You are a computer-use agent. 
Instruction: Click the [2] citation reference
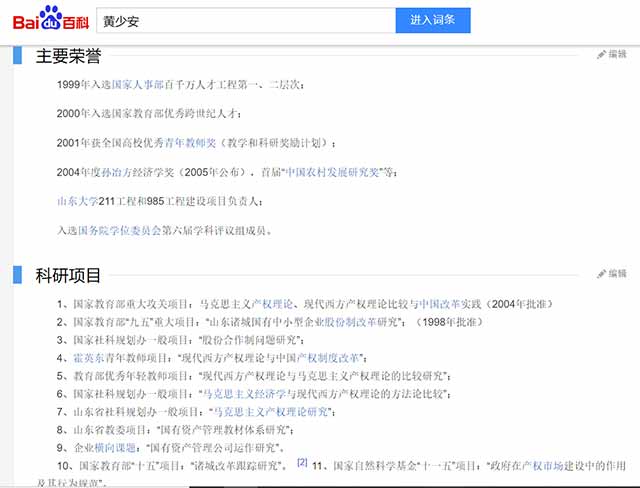click(302, 464)
